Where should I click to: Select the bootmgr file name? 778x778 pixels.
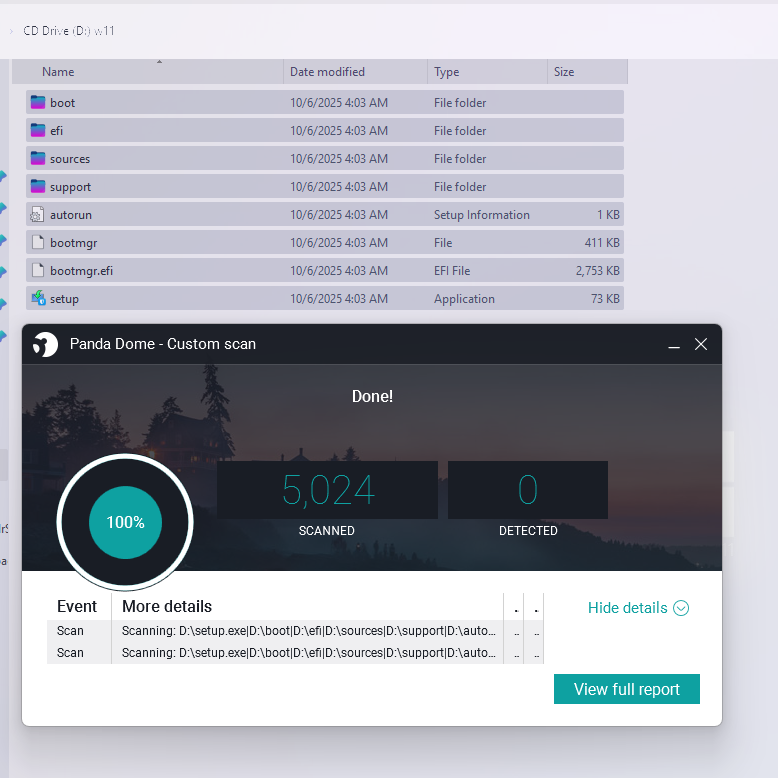click(x=73, y=243)
